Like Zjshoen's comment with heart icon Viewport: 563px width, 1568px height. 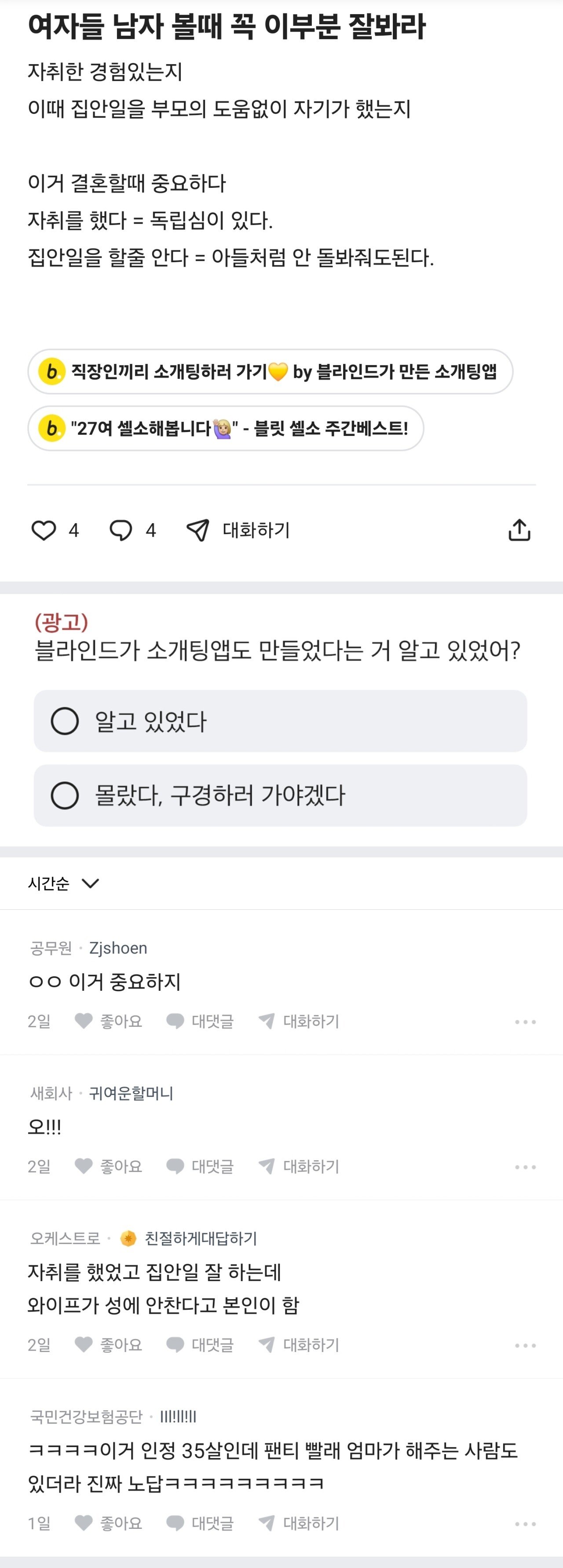[x=84, y=1021]
